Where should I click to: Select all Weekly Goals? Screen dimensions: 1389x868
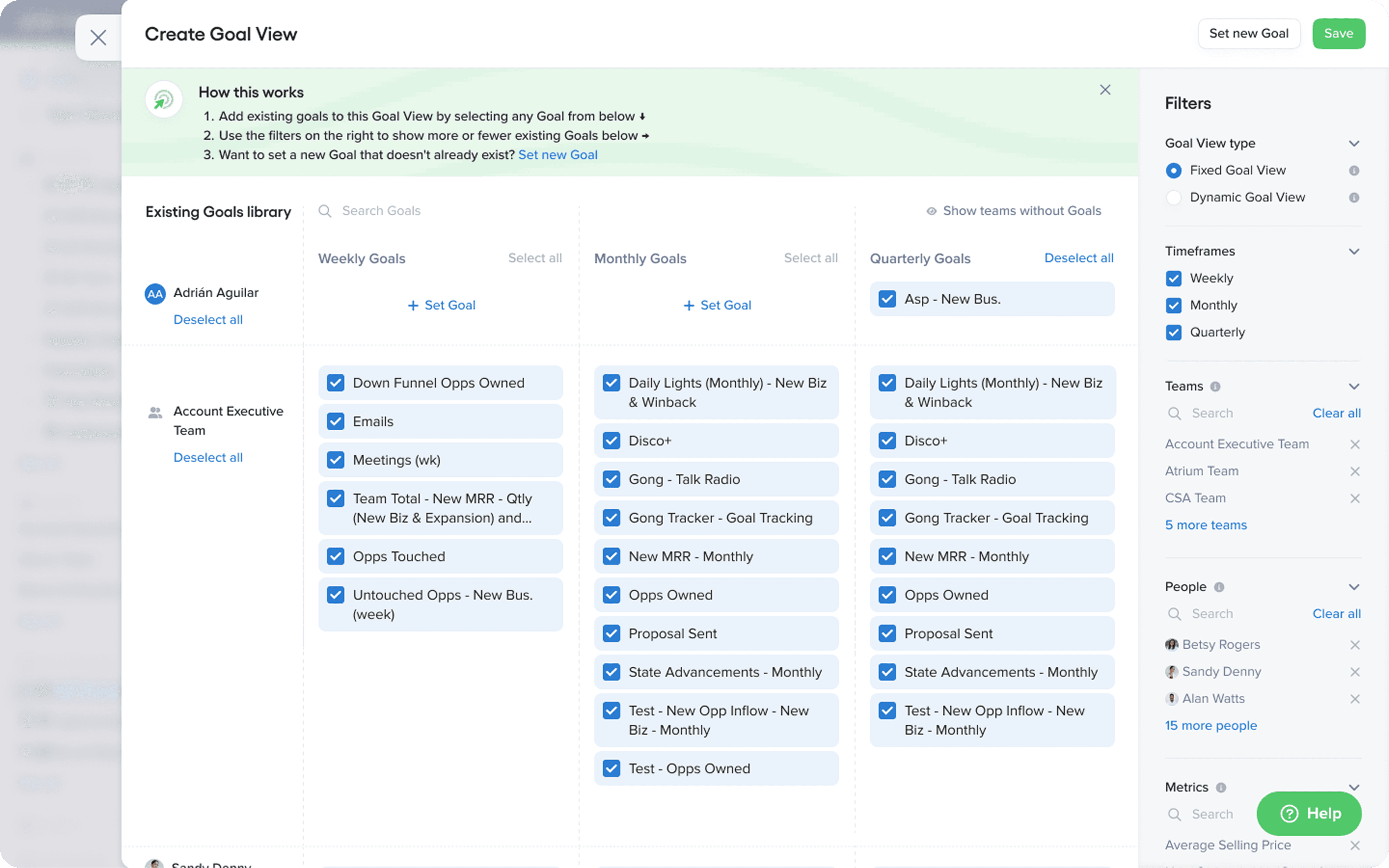[535, 258]
